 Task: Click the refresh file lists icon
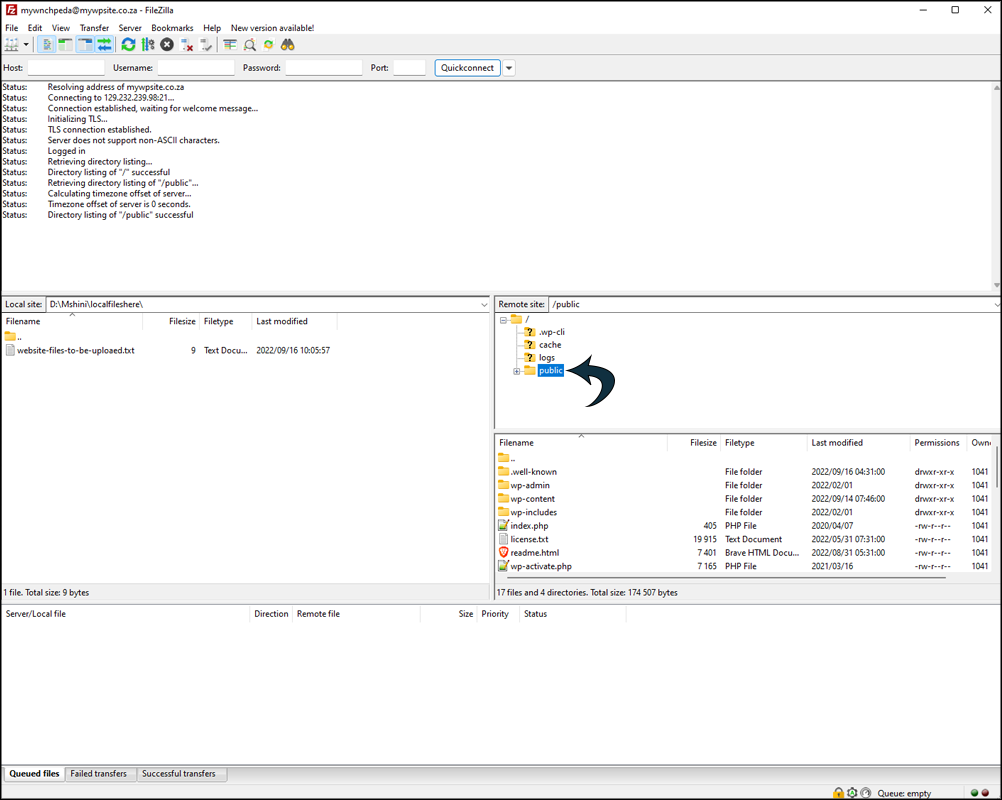coord(128,45)
